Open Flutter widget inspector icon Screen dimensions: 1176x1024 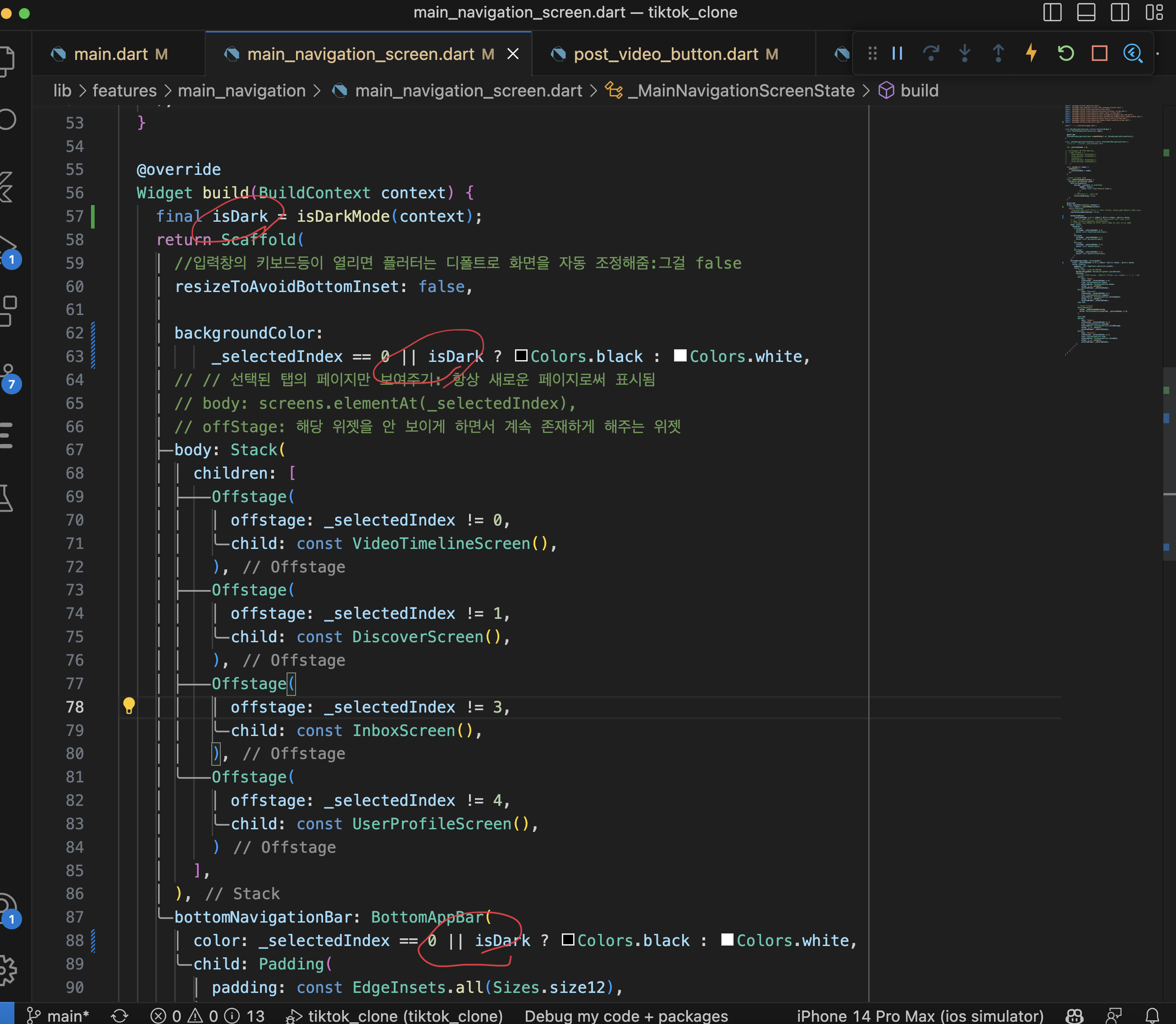(1133, 54)
